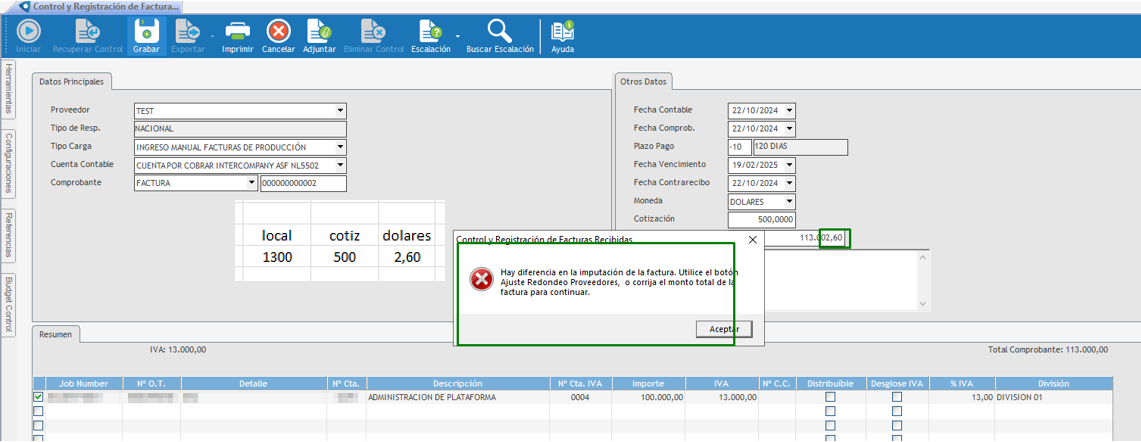
Task: Click the observations scrollbar up arrow
Action: (924, 256)
